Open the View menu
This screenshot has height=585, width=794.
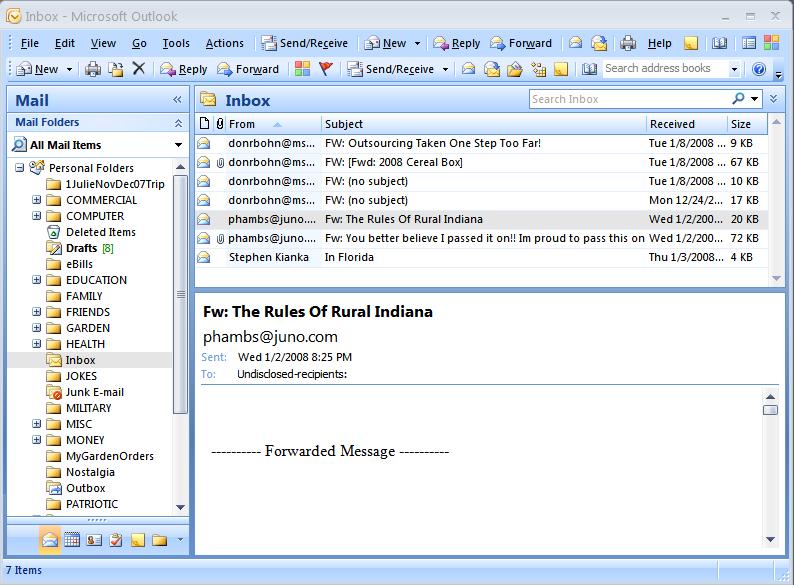pos(103,44)
